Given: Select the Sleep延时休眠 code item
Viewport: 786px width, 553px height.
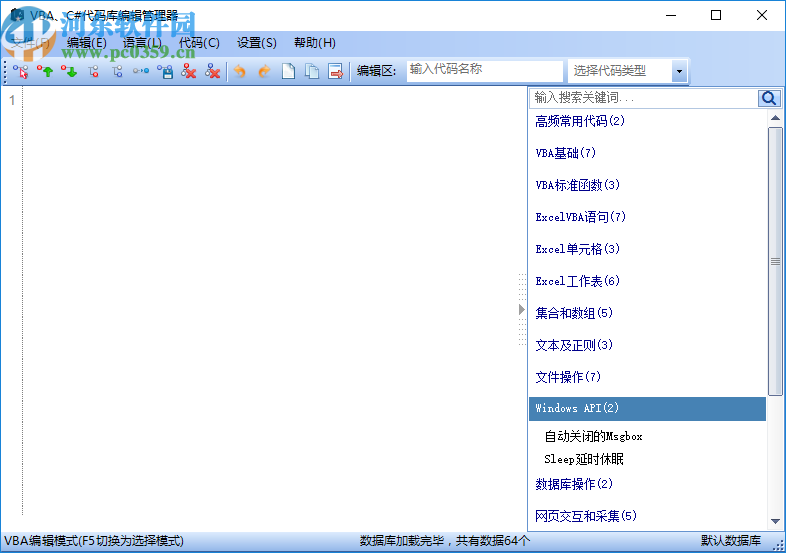Looking at the screenshot, I should [x=583, y=459].
